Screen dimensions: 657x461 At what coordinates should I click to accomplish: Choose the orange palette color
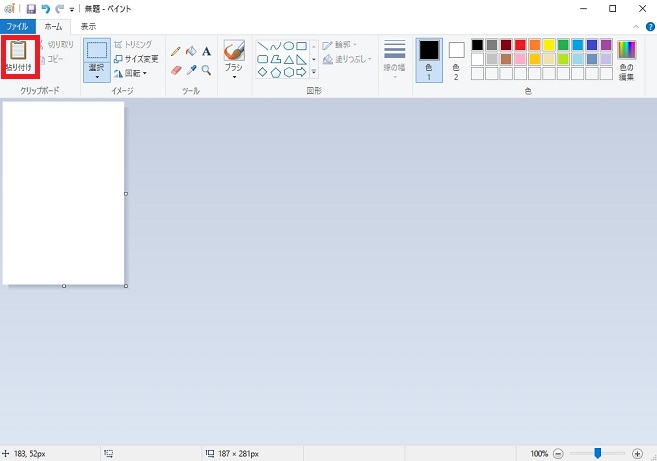(x=535, y=45)
